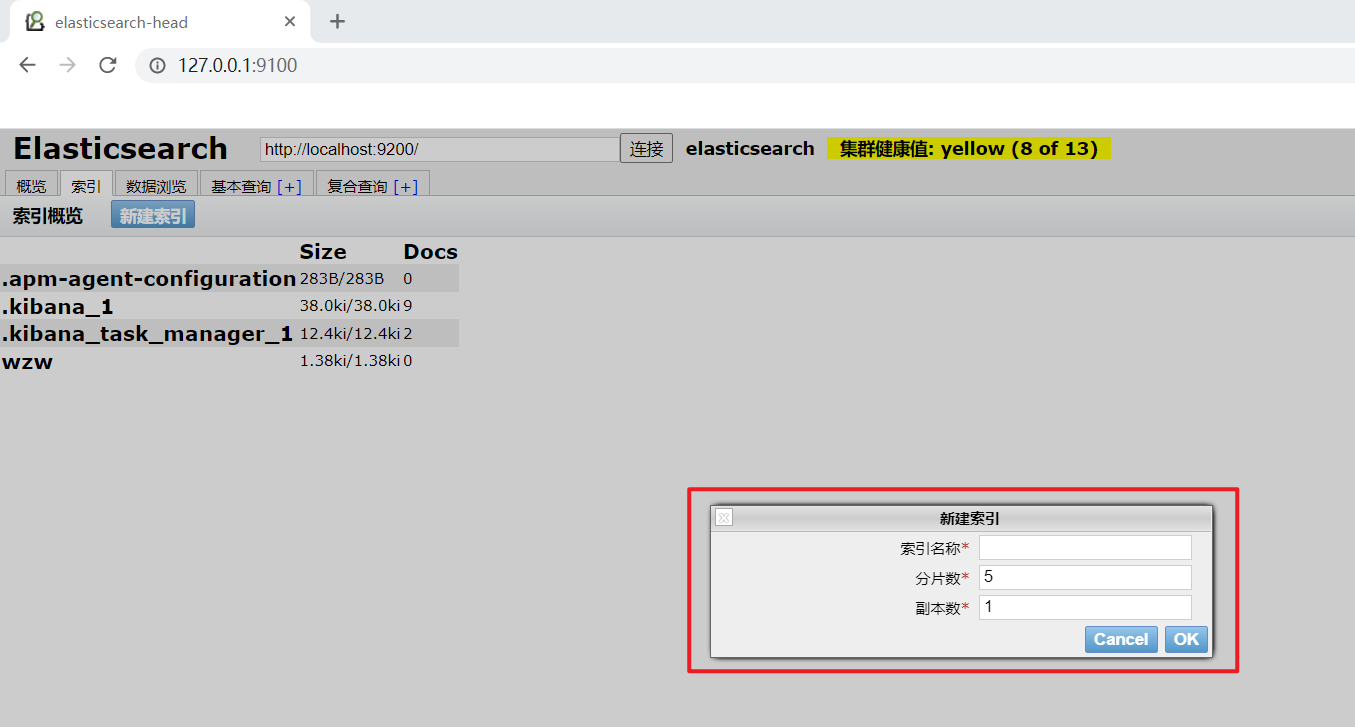
Task: Click the elasticsearch-head tab favicon
Action: coord(35,21)
